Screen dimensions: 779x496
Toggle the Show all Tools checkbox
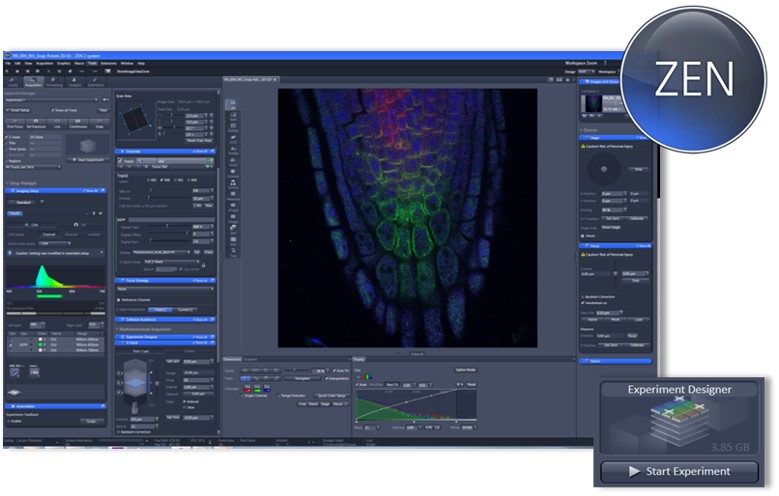click(53, 110)
